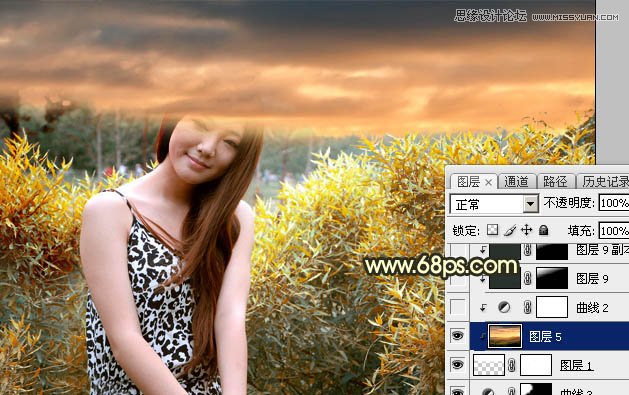Image resolution: width=629 pixels, height=395 pixels.
Task: Click the blend mode dropdown arrow button
Action: pyautogui.click(x=530, y=204)
